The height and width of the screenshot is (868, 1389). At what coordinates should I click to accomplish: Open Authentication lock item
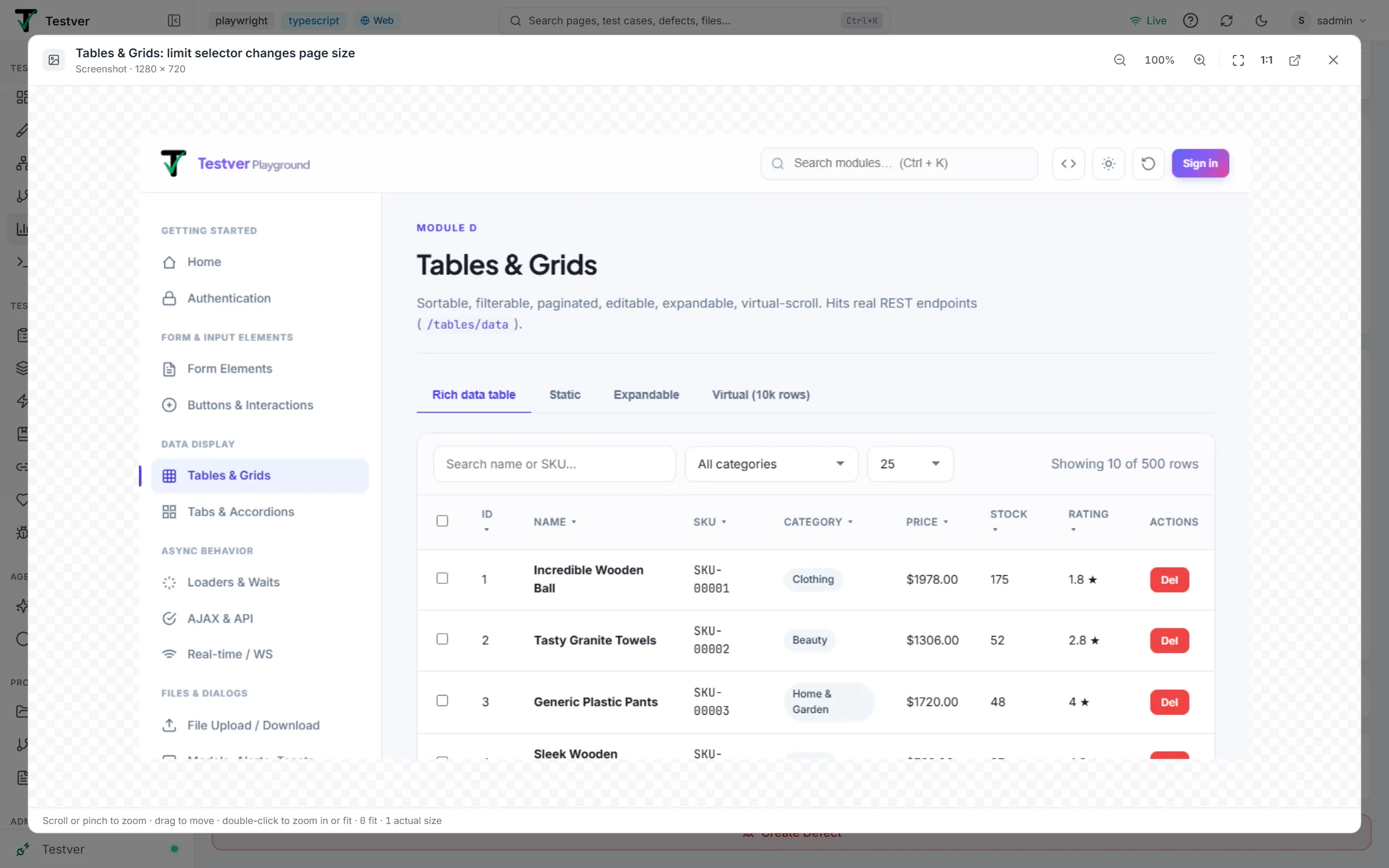click(x=259, y=299)
